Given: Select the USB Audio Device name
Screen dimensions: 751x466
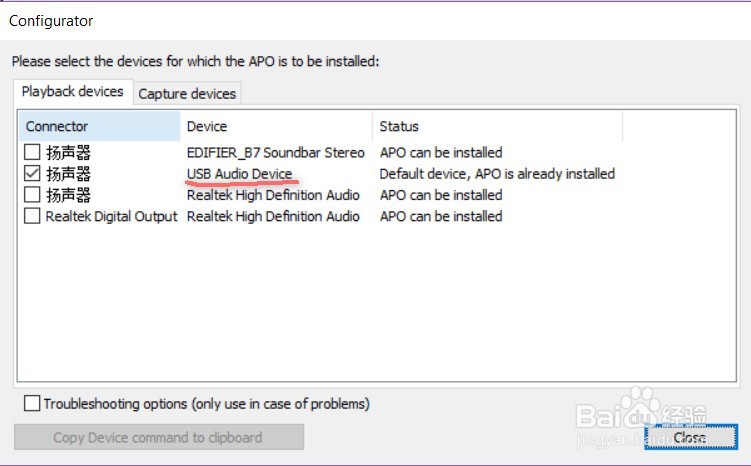Looking at the screenshot, I should coord(239,174).
